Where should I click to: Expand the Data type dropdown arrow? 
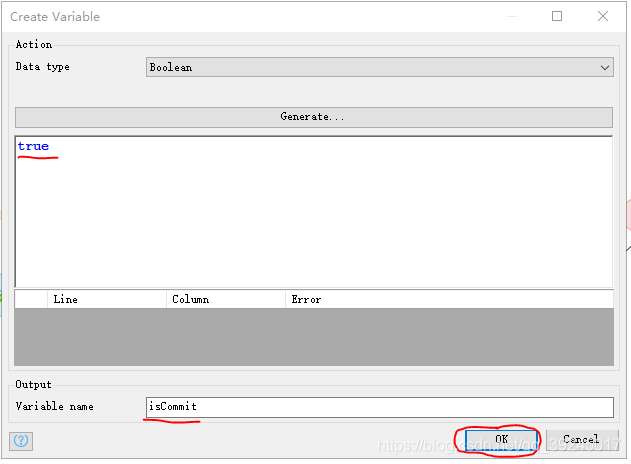click(x=604, y=67)
